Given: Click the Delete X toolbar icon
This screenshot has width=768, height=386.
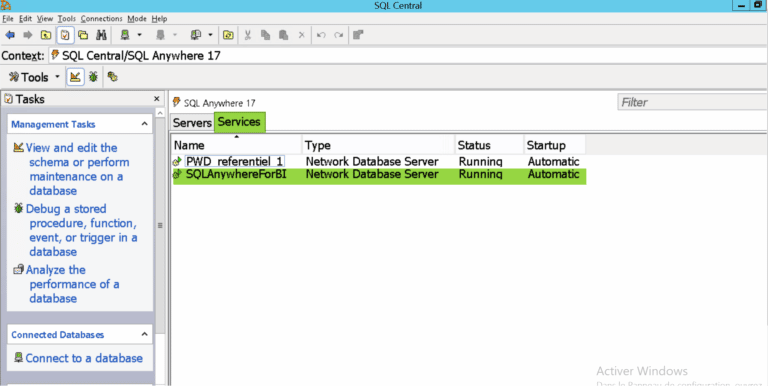Looking at the screenshot, I should 302,35.
